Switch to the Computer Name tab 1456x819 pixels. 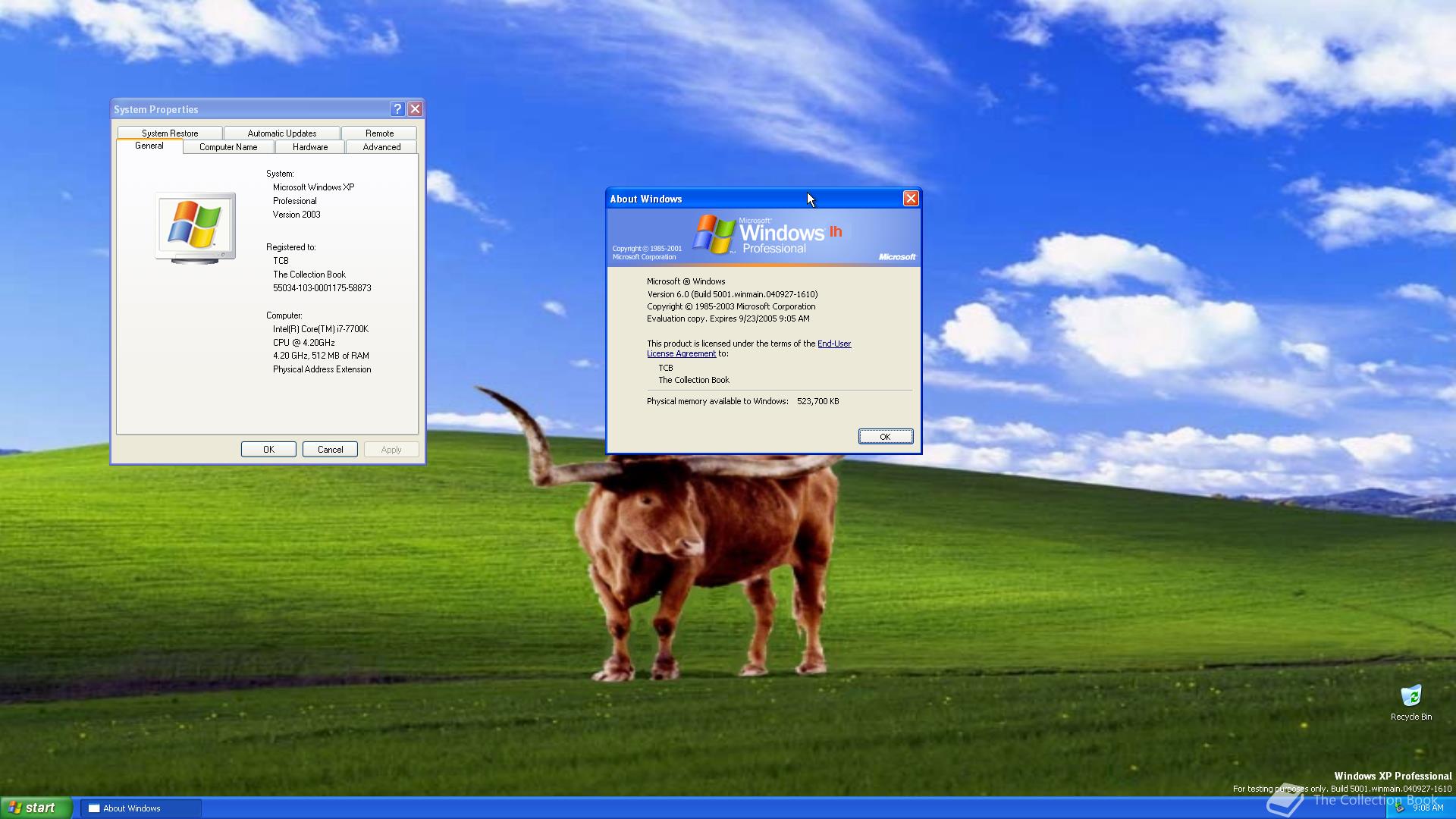[x=228, y=147]
